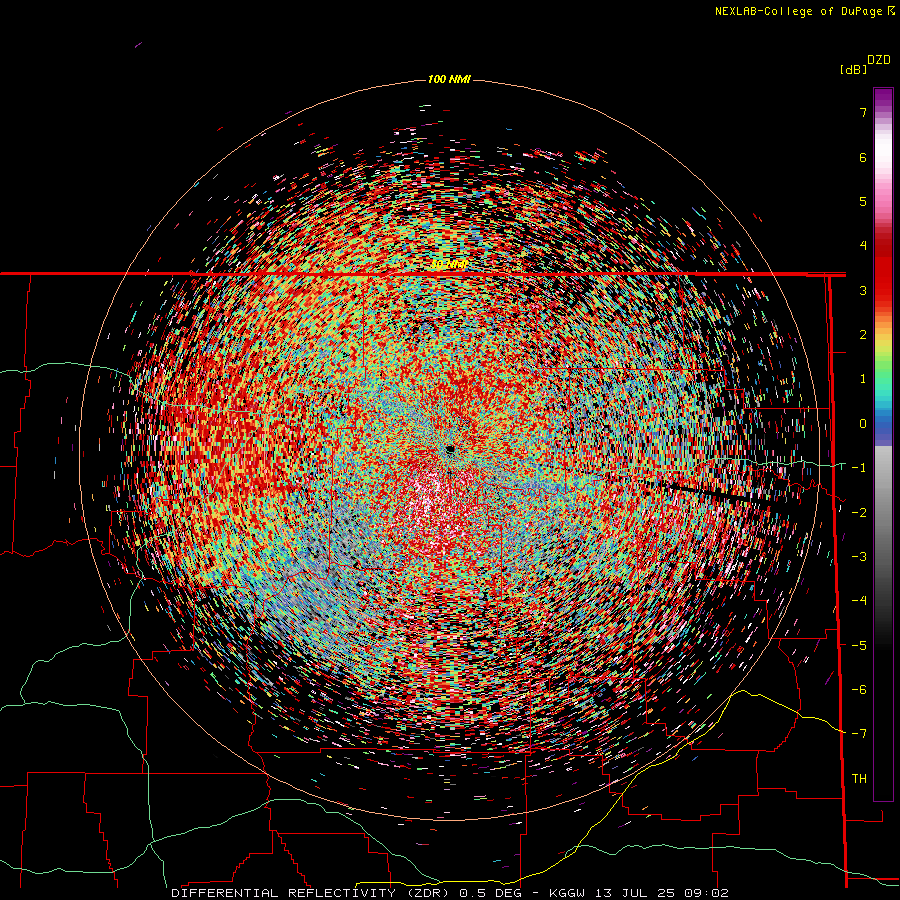Image resolution: width=900 pixels, height=900 pixels.
Task: Click the [dB] units label
Action: [x=853, y=69]
